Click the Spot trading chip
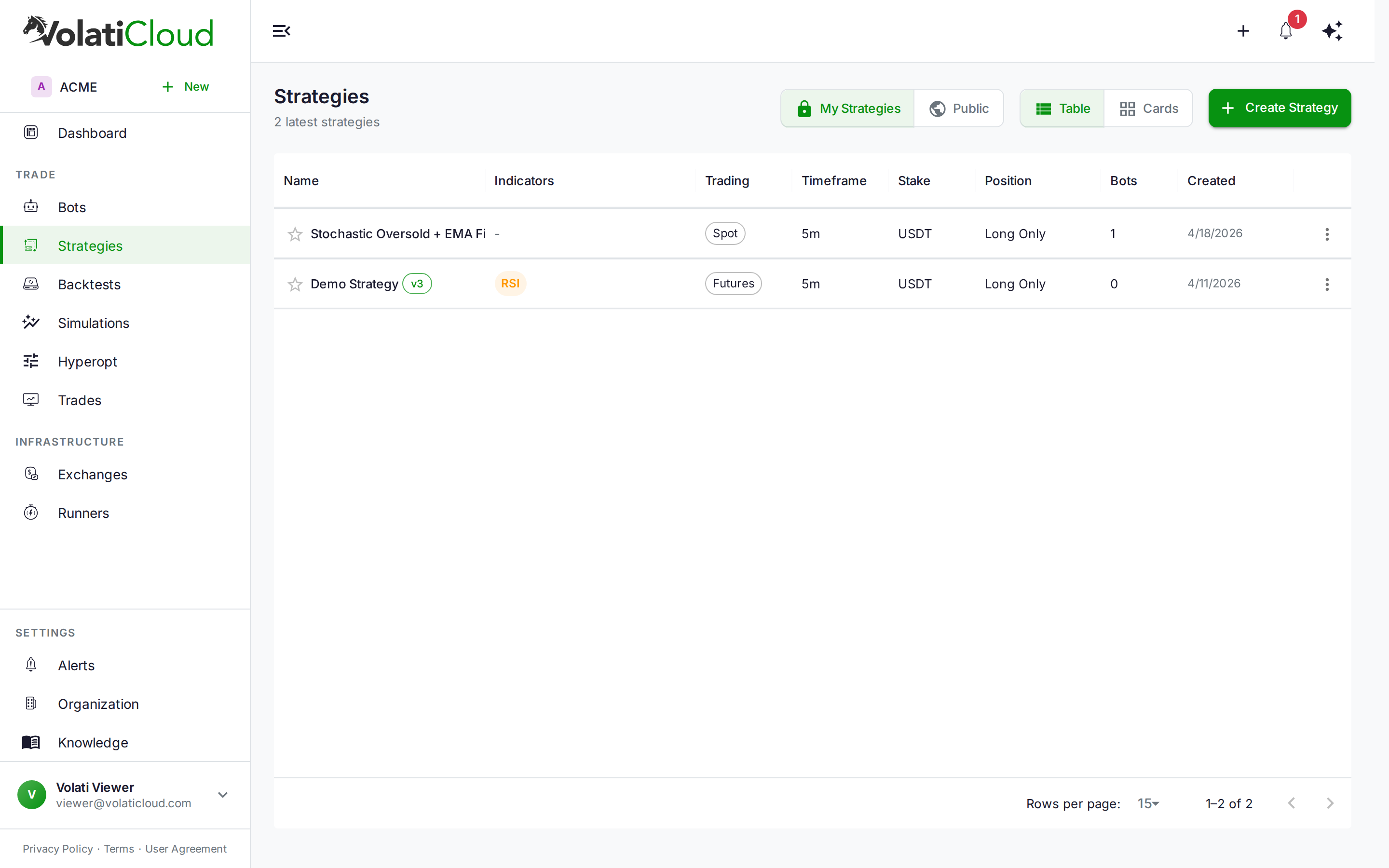Image resolution: width=1389 pixels, height=868 pixels. (x=725, y=234)
